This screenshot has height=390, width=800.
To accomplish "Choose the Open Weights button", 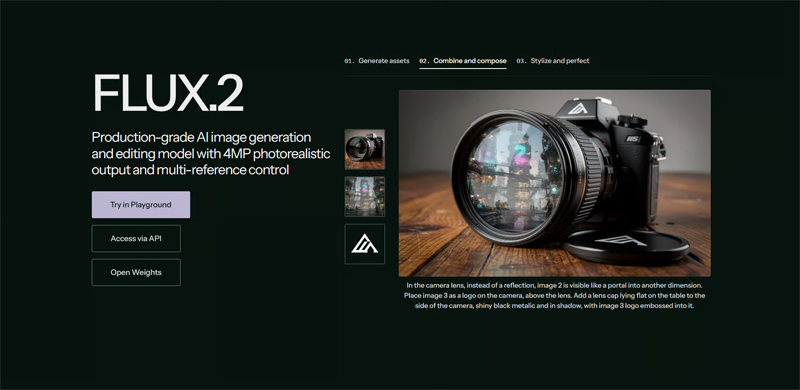I will 136,272.
